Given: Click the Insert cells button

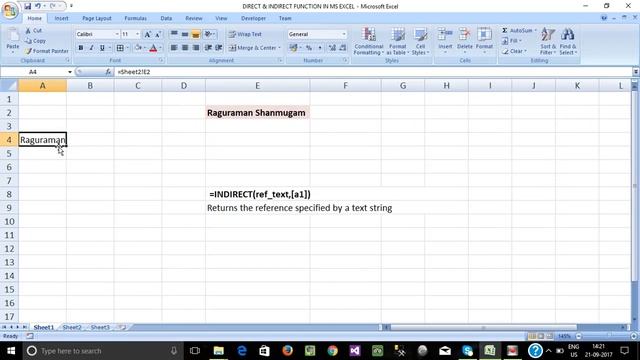Looking at the screenshot, I should [x=445, y=40].
